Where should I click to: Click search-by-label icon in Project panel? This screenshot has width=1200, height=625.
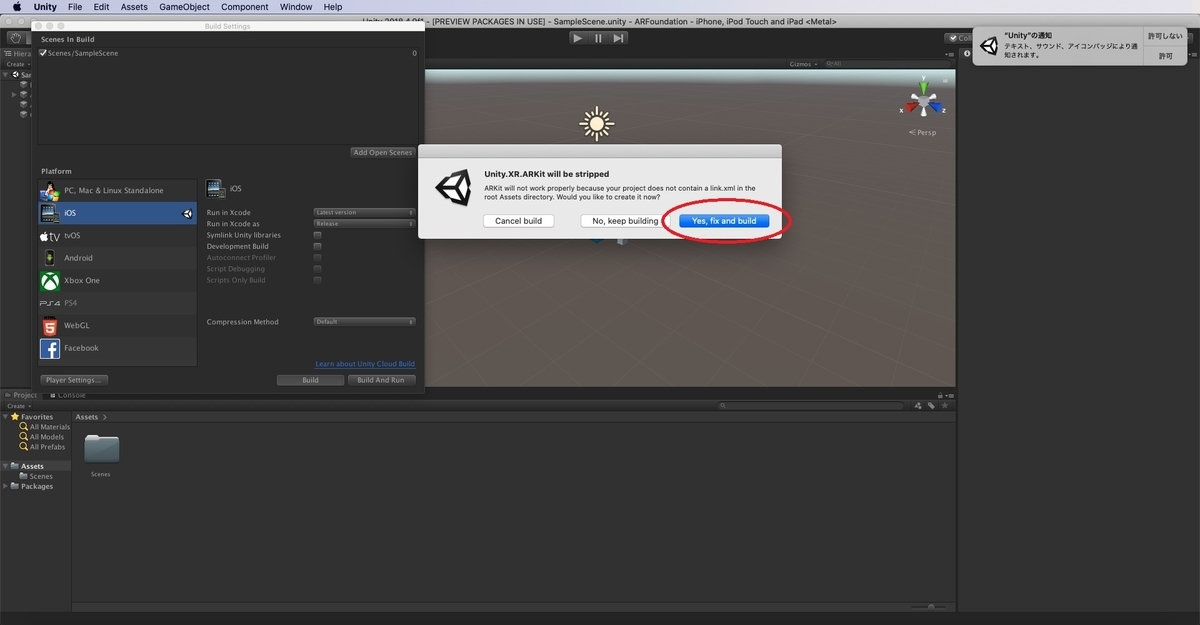931,406
